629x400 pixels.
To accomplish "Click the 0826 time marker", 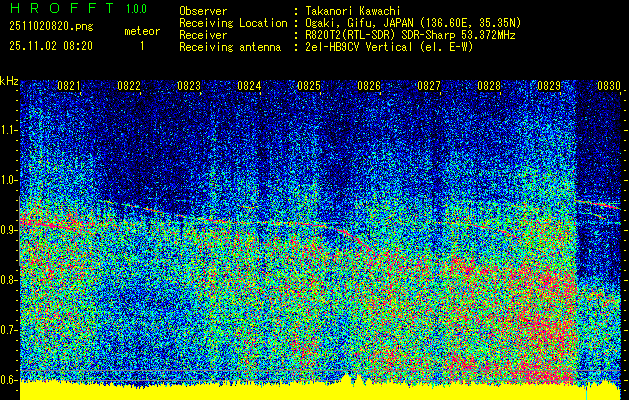I will pos(369,86).
